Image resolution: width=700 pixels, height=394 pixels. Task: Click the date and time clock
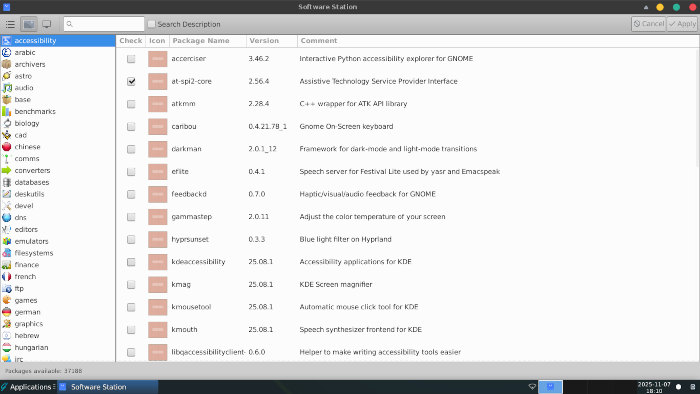654,387
